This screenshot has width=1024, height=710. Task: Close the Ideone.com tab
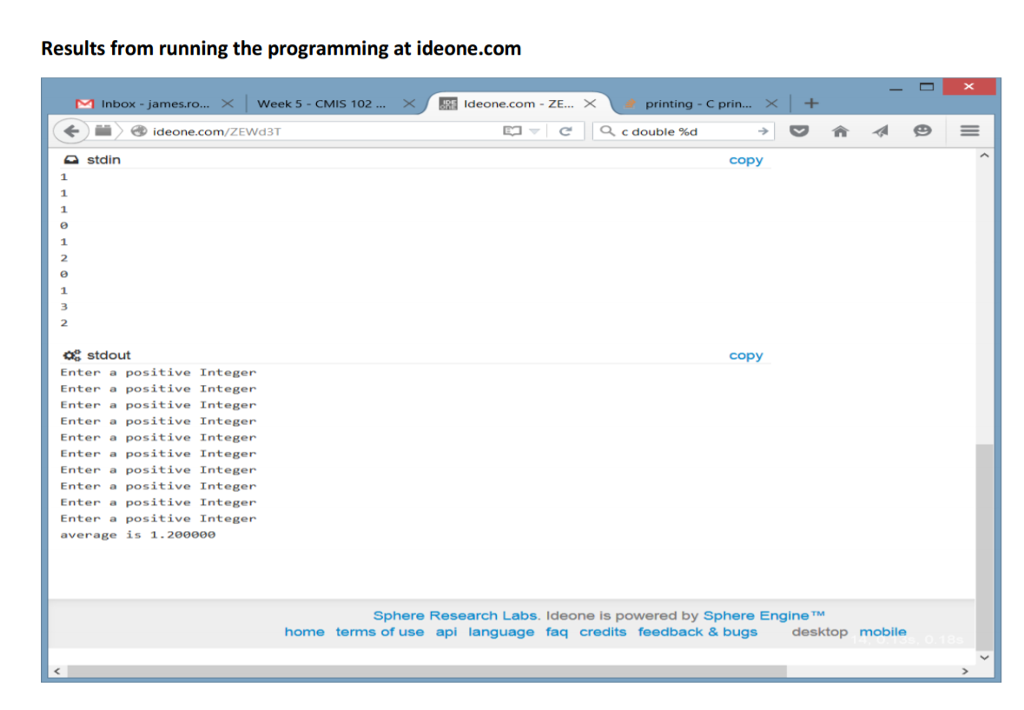tap(590, 103)
